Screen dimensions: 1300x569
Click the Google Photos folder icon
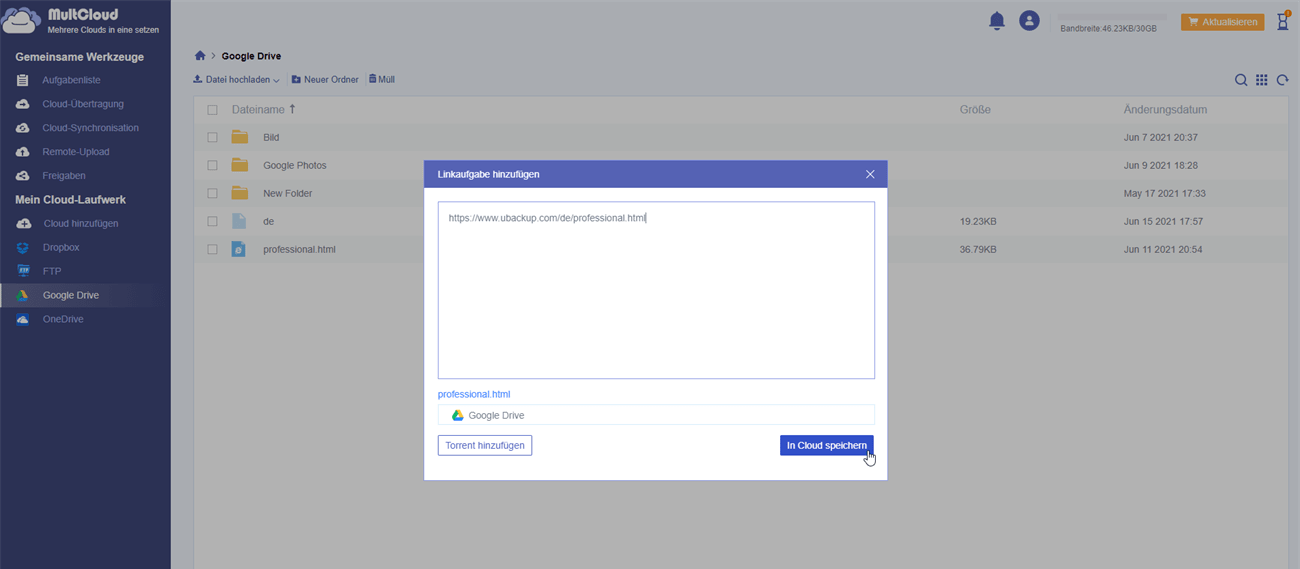[x=239, y=165]
